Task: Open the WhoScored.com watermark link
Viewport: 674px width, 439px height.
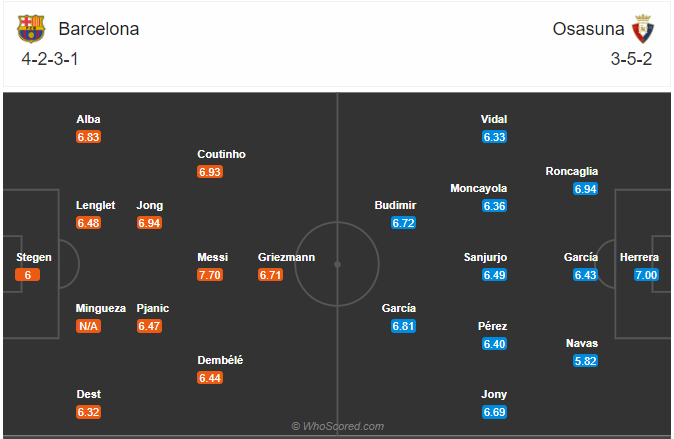Action: [337, 426]
